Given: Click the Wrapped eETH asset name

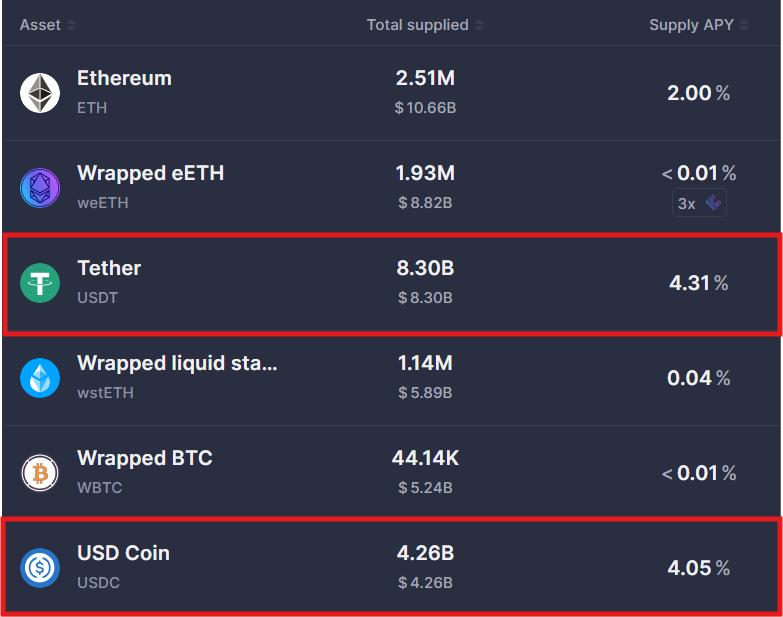Looking at the screenshot, I should [150, 173].
